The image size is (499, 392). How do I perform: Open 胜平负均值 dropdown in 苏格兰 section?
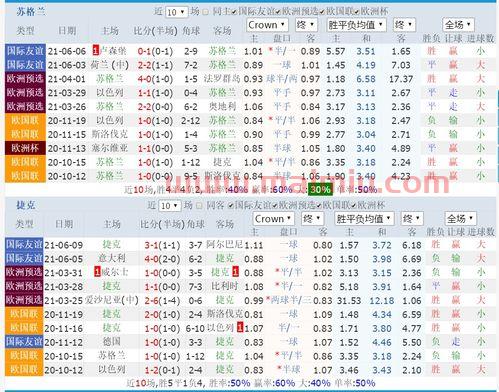tap(356, 25)
